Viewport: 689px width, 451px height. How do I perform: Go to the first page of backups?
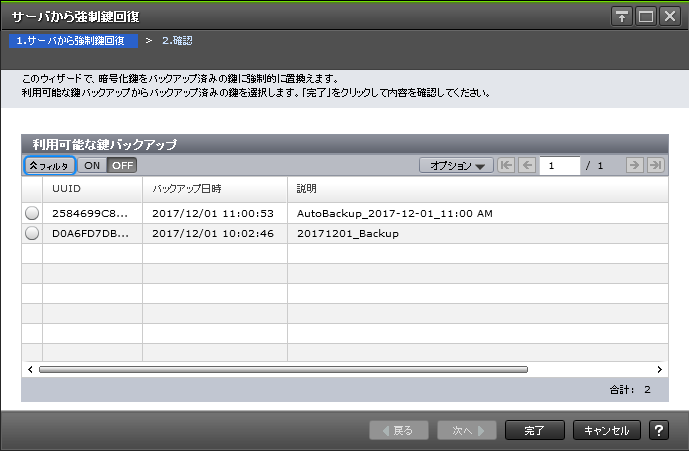click(x=506, y=165)
